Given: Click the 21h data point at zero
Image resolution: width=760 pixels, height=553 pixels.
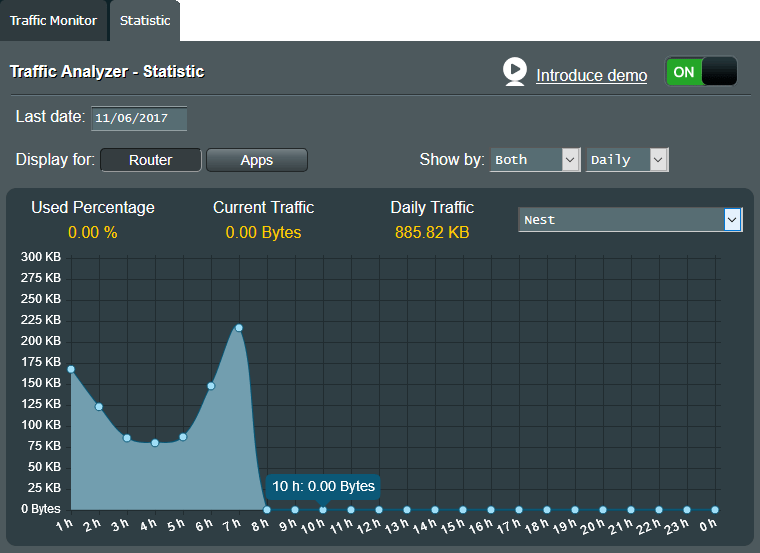Looking at the screenshot, I should pyautogui.click(x=631, y=510).
